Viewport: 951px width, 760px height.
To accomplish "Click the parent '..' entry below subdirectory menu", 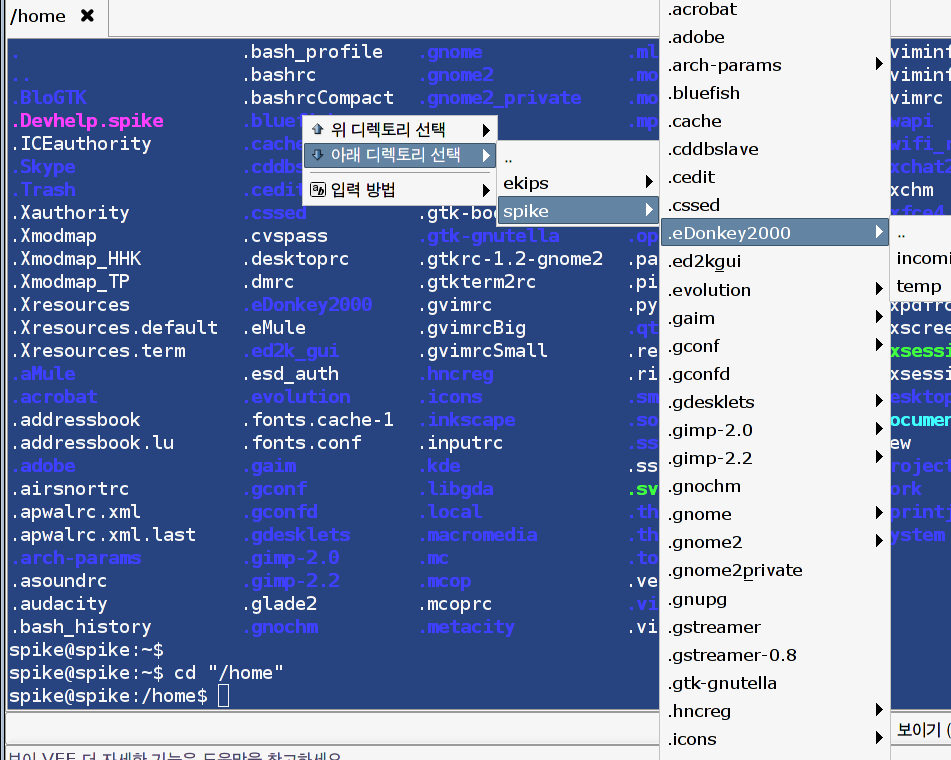I will pos(509,158).
